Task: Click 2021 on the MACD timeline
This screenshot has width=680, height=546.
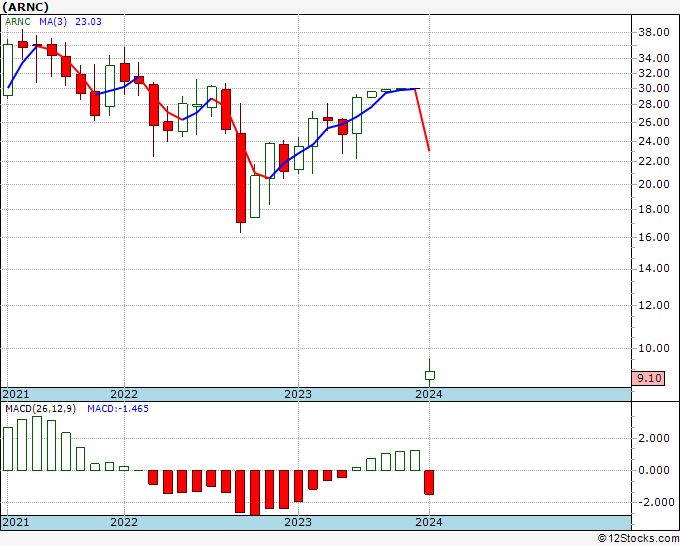Action: [16, 522]
